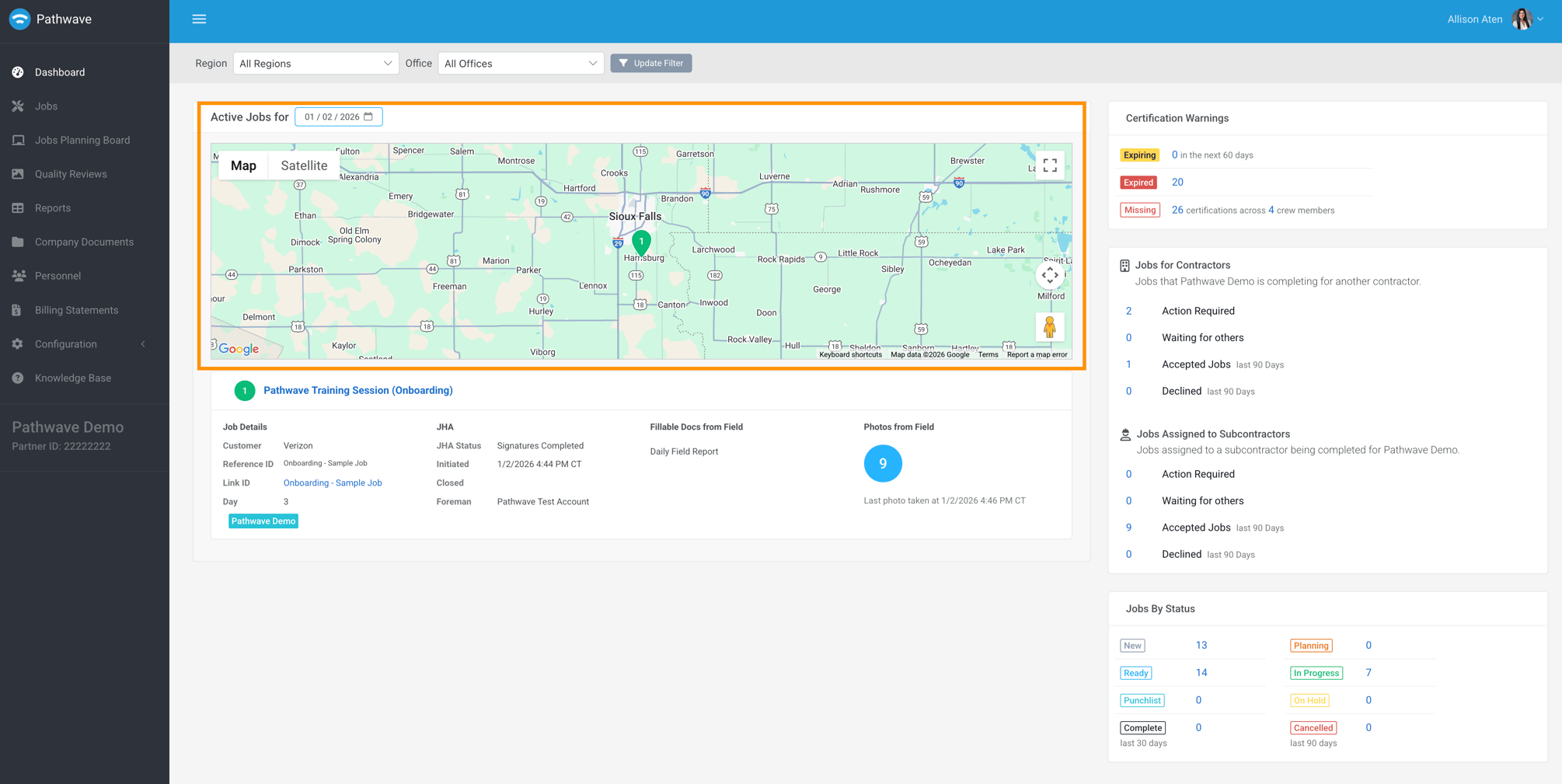
Task: Click the In Progress count 7
Action: [x=1368, y=673]
